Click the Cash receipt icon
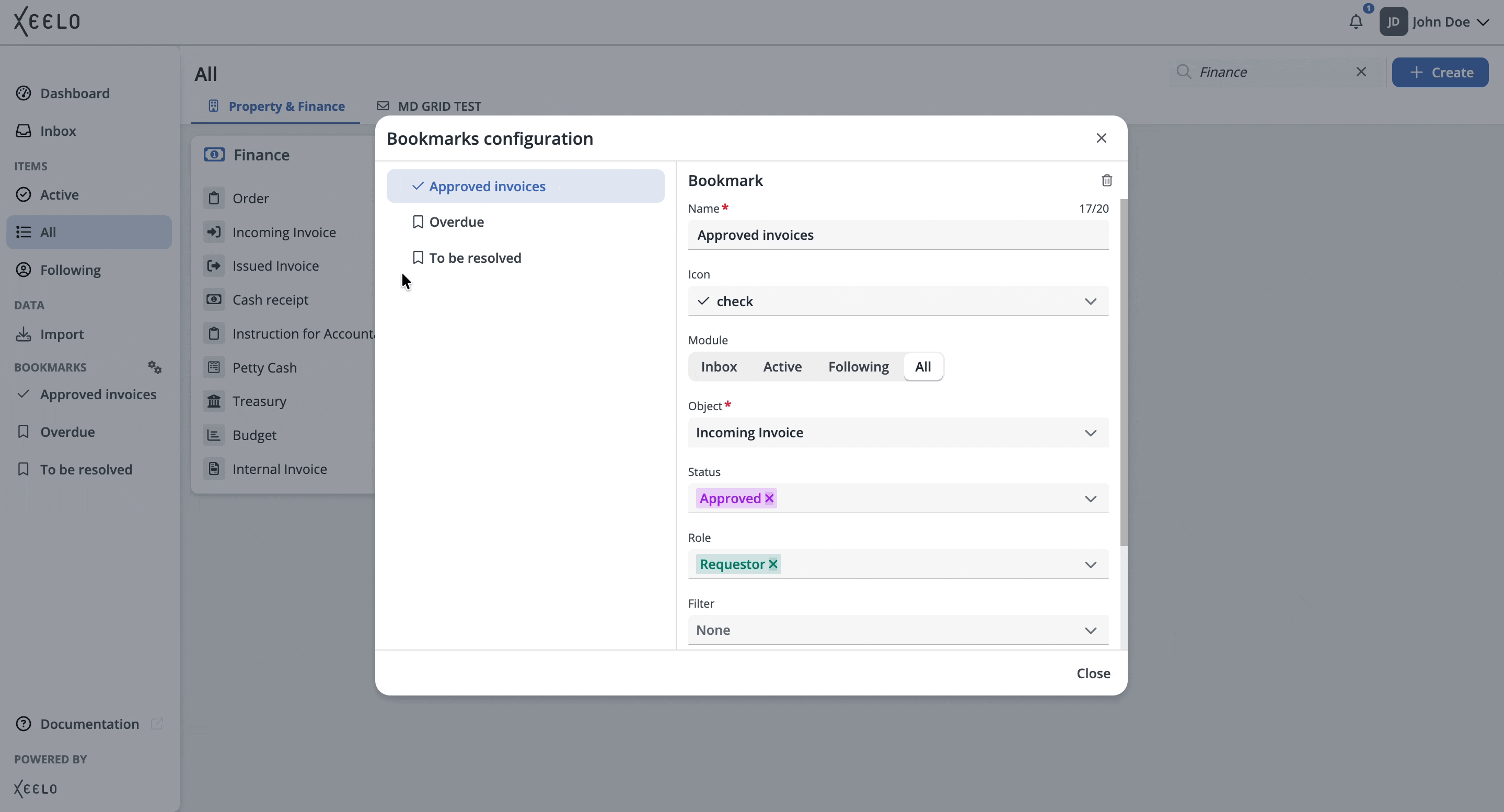This screenshot has height=812, width=1504. pos(214,299)
